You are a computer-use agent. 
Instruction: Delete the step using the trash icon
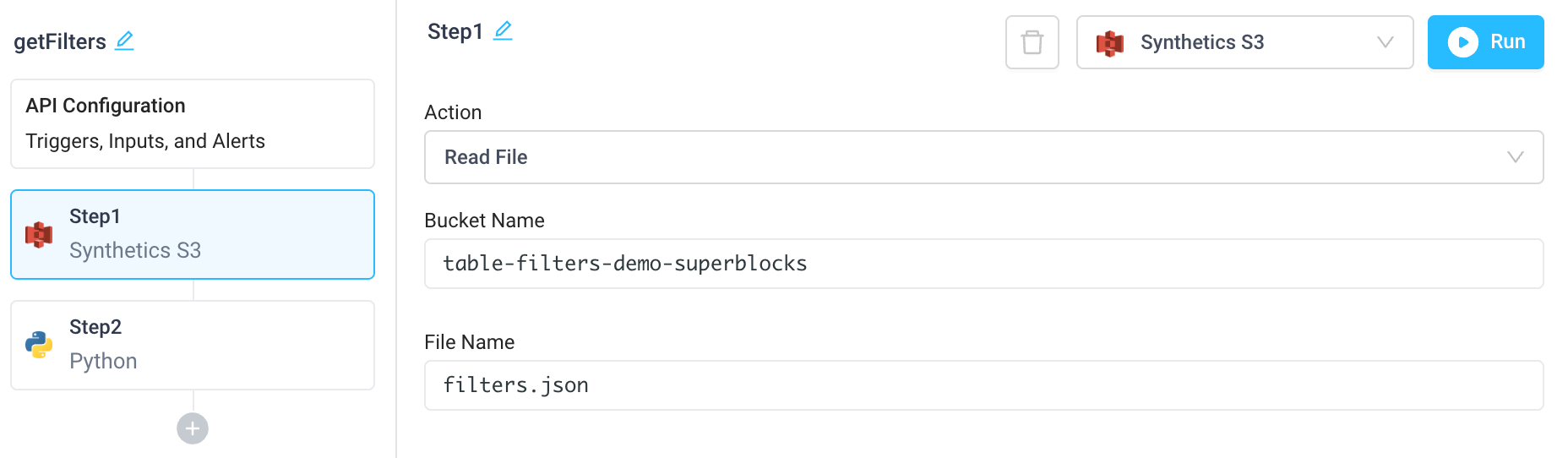click(1032, 42)
